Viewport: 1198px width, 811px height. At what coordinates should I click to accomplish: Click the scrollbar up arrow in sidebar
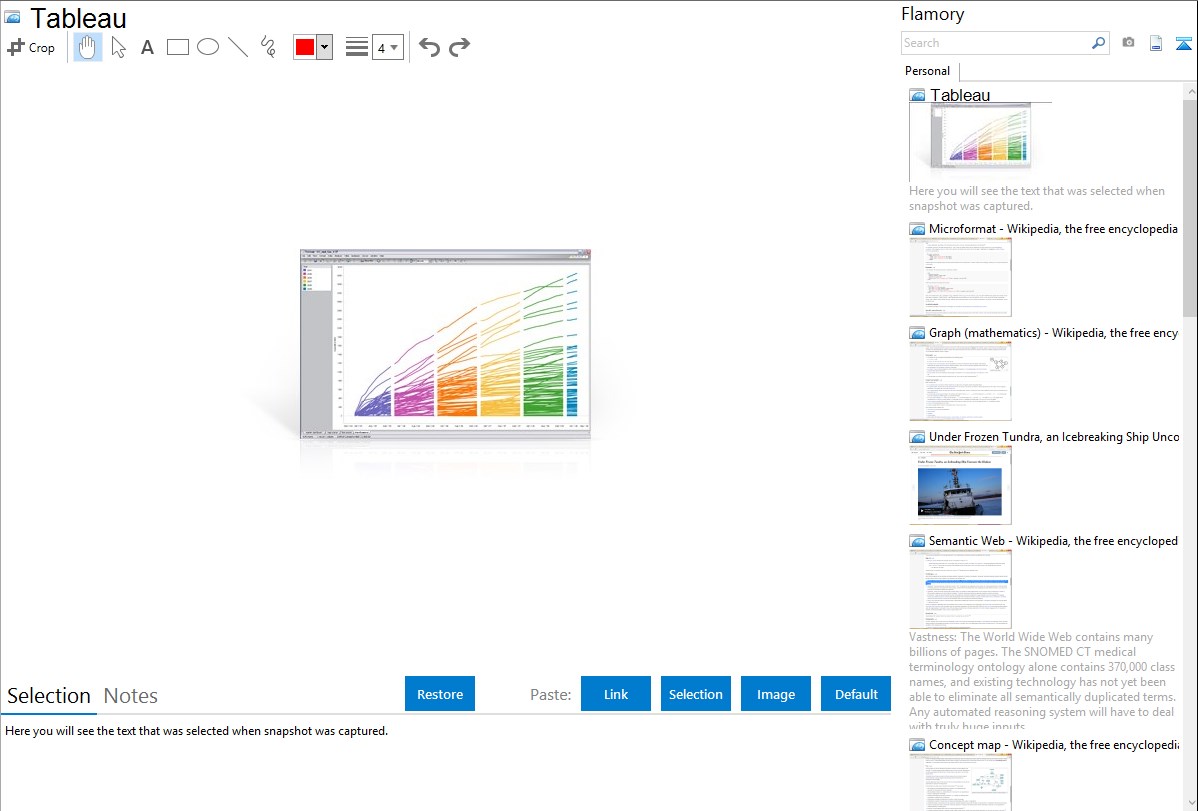coord(1190,91)
